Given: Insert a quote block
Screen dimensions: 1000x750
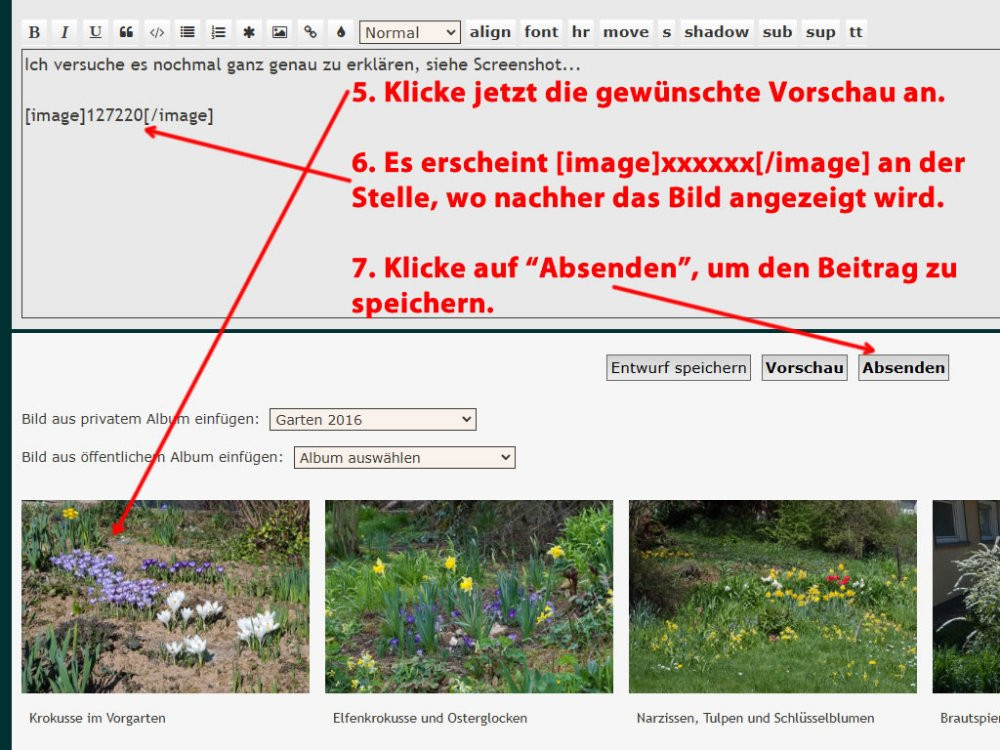Looking at the screenshot, I should 126,32.
